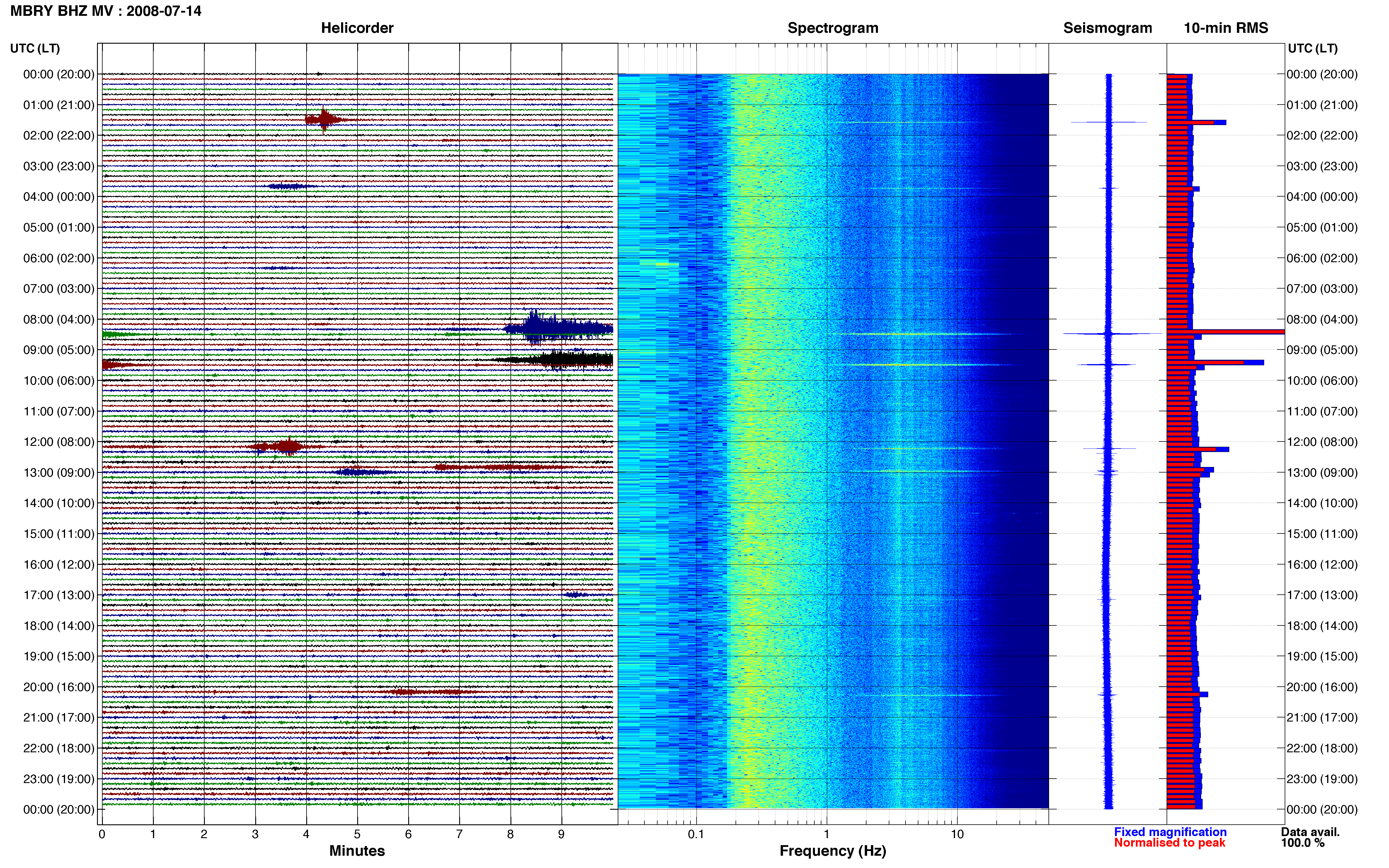Click the 'Data avail.' label
1389x868 pixels.
1310,832
